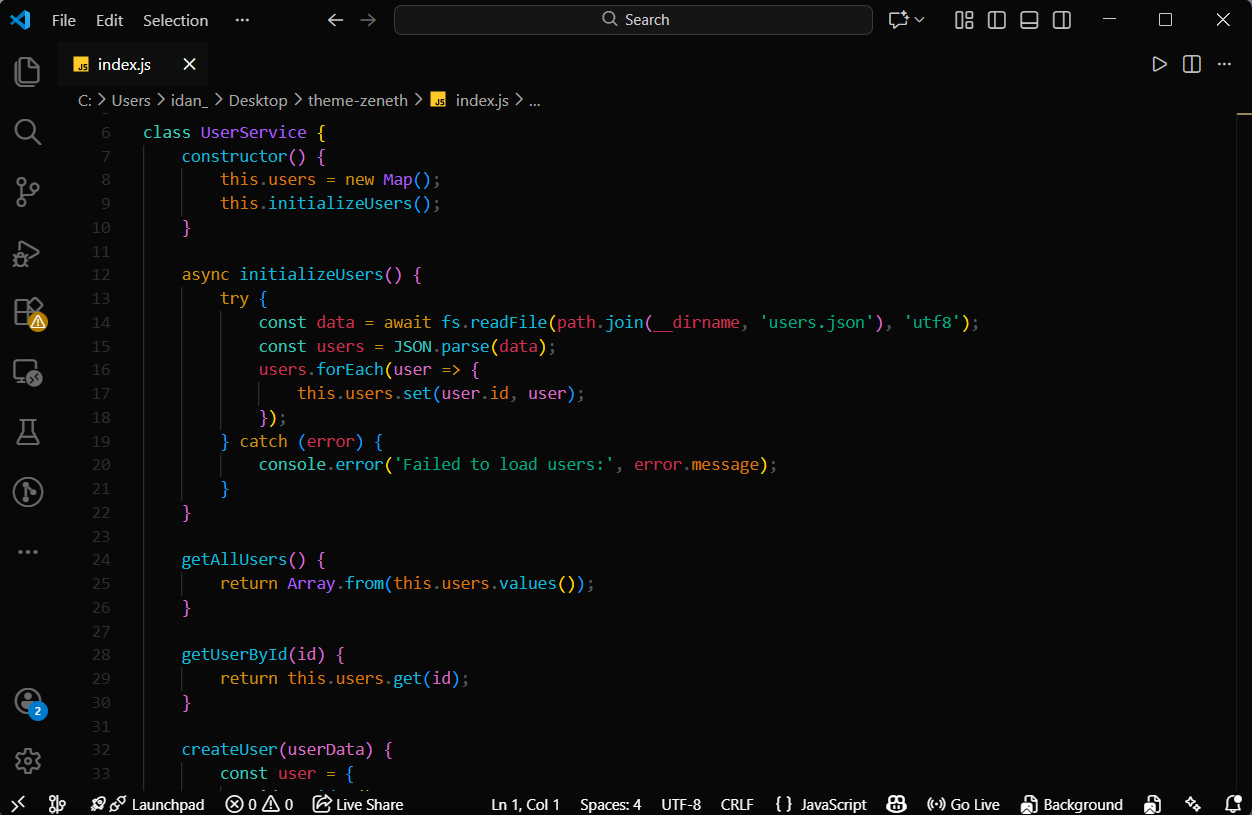Toggle the bottom panel visibility

[1029, 19]
